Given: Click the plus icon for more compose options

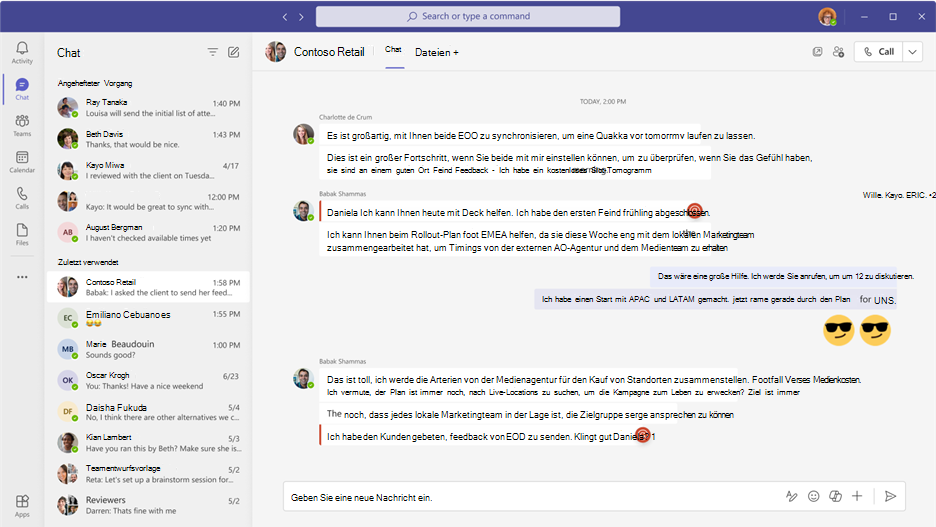Looking at the screenshot, I should 857,496.
